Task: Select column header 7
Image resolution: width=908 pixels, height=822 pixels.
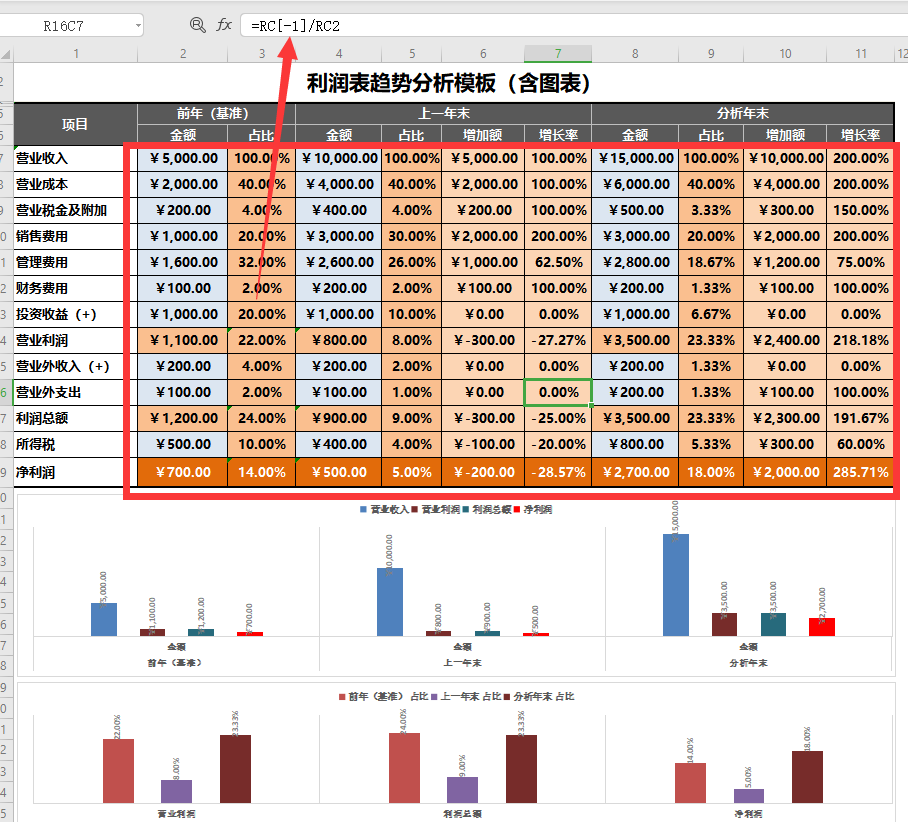Action: tap(558, 52)
